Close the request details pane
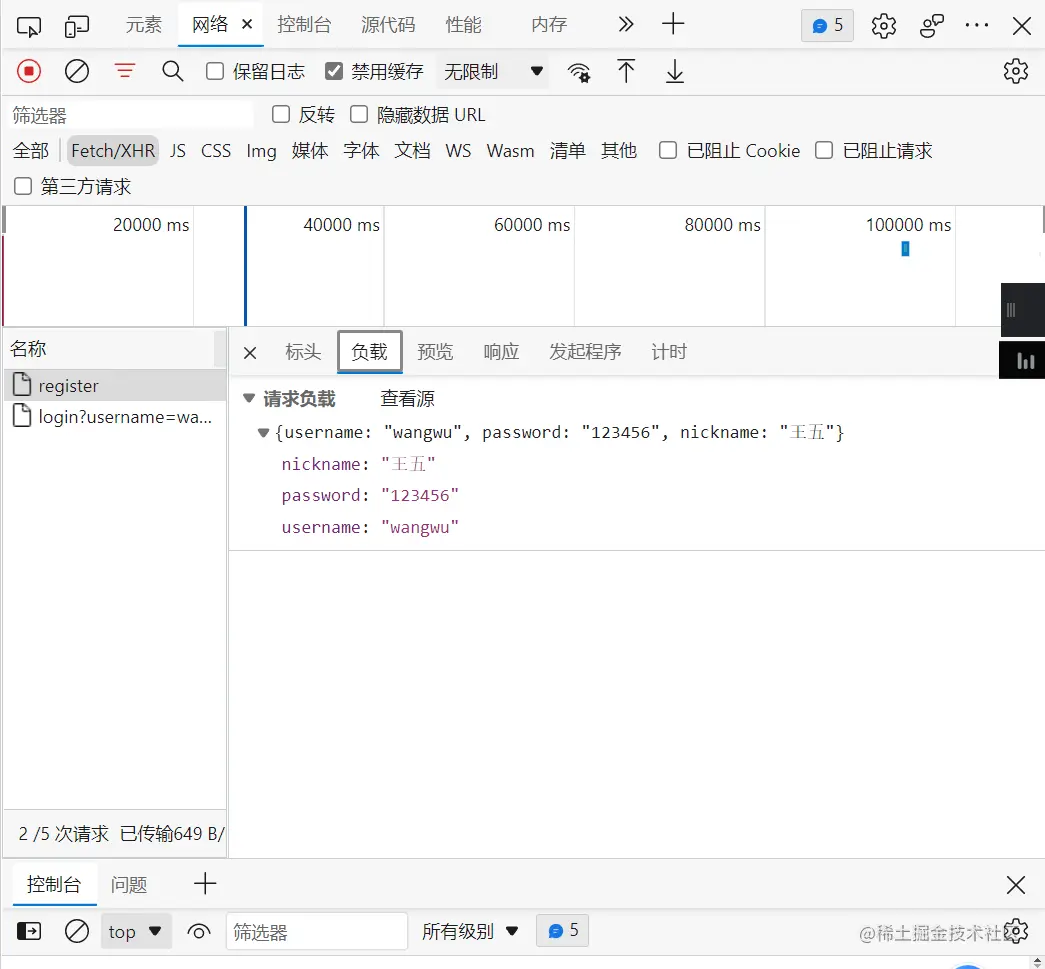This screenshot has width=1045, height=969. (250, 353)
